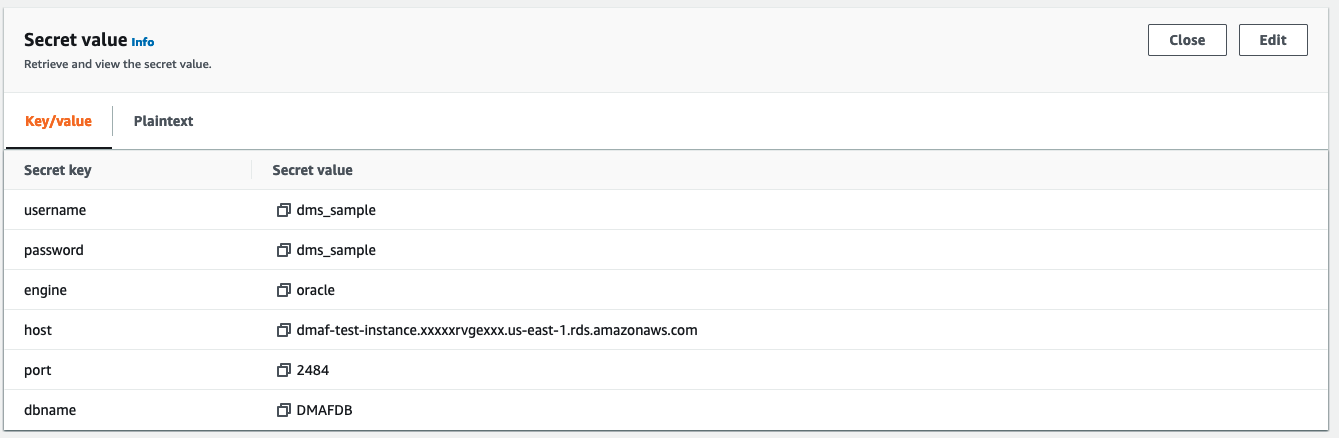Click the Secret value column header
Screen dimensions: 1339x438
[x=312, y=170]
